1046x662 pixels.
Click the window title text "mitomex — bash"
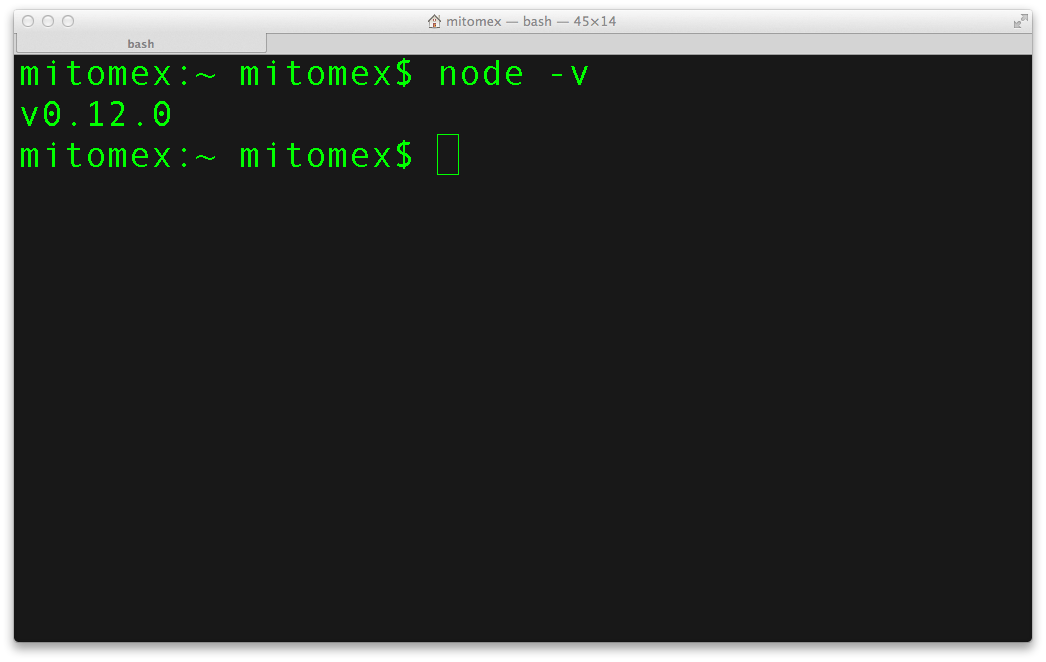click(499, 21)
